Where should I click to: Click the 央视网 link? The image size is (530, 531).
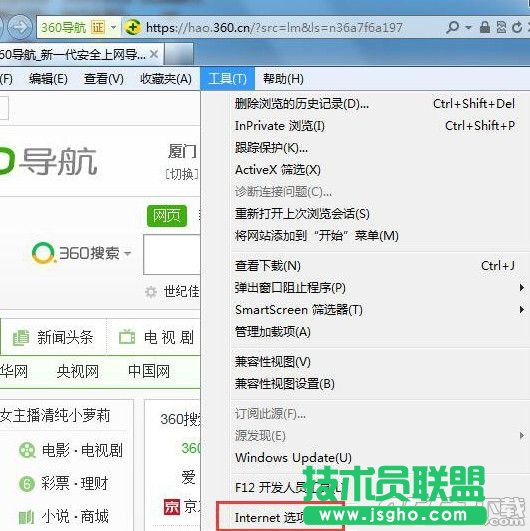click(x=78, y=371)
